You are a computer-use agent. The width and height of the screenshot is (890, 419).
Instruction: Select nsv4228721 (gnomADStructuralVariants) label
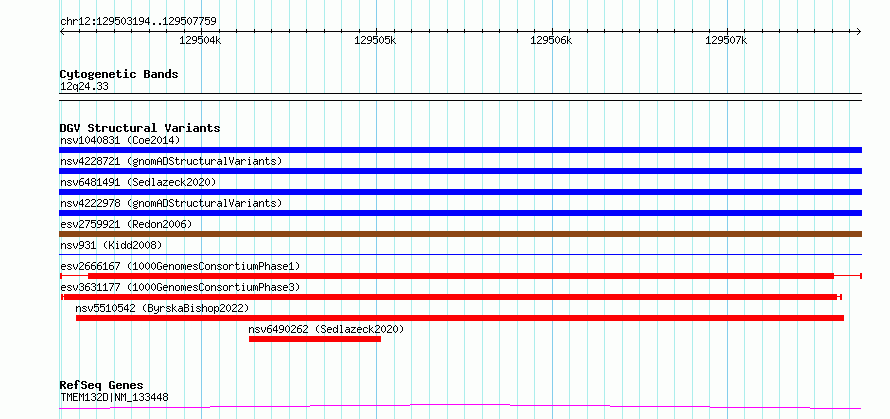[171, 161]
